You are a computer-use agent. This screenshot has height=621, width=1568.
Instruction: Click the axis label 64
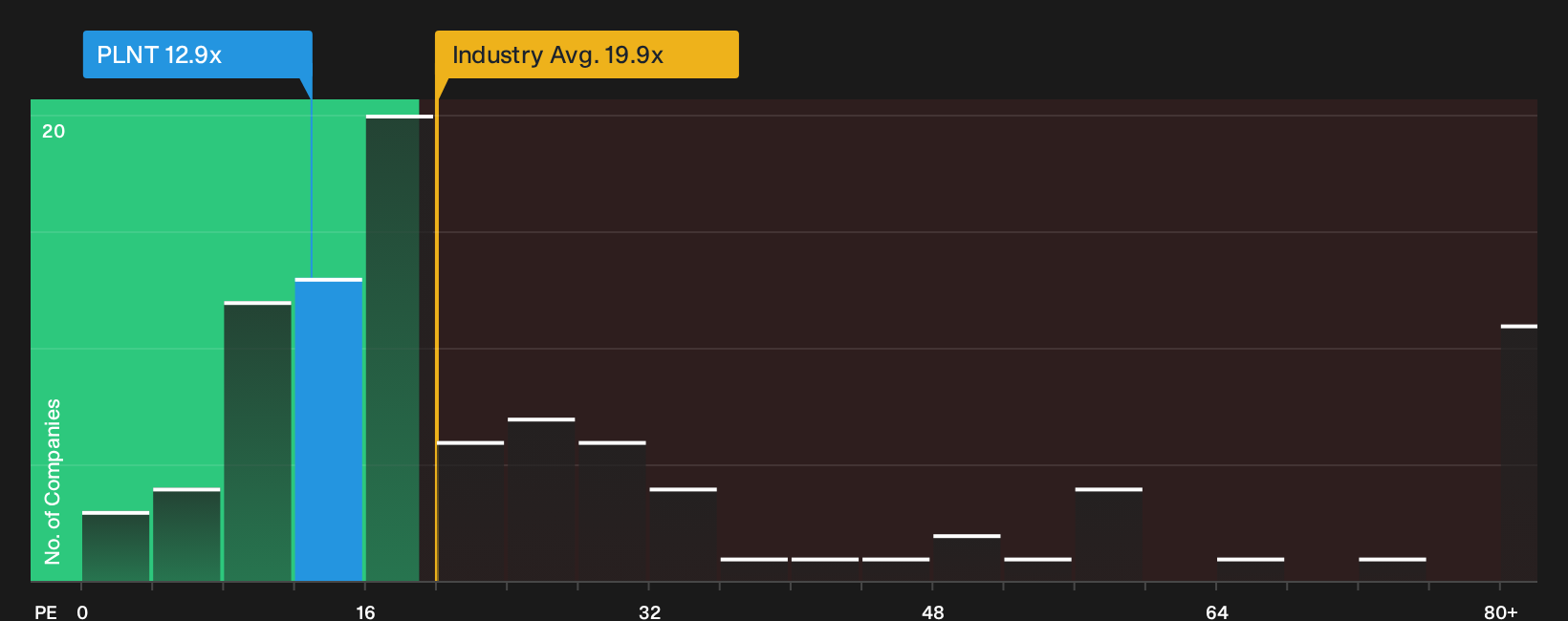[1216, 611]
